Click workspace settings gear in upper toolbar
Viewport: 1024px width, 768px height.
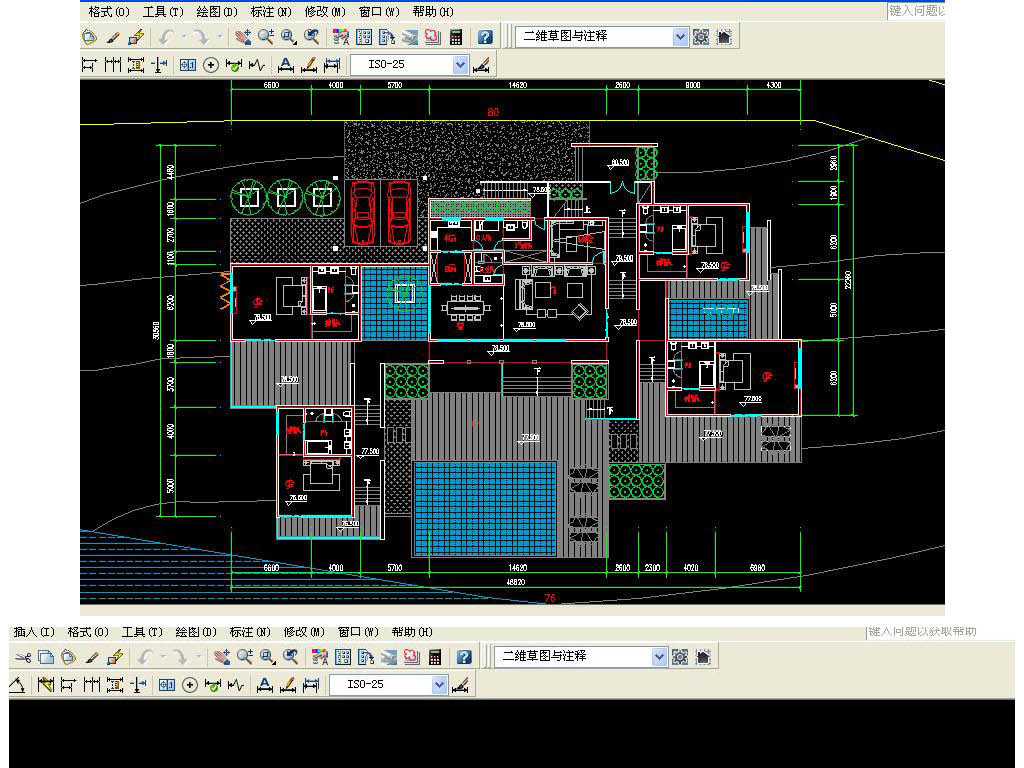point(701,37)
